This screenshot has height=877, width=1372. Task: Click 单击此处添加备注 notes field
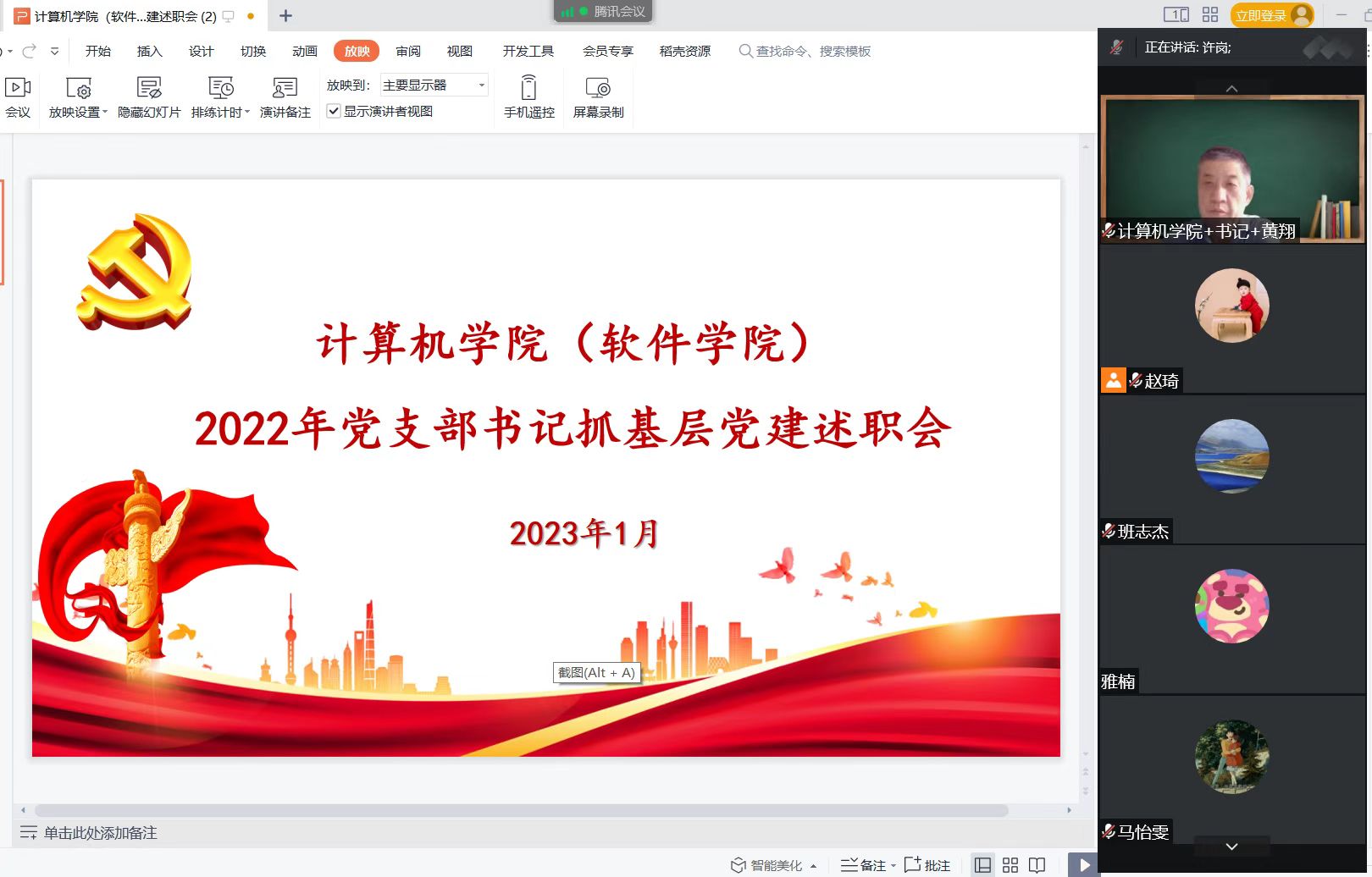100,833
